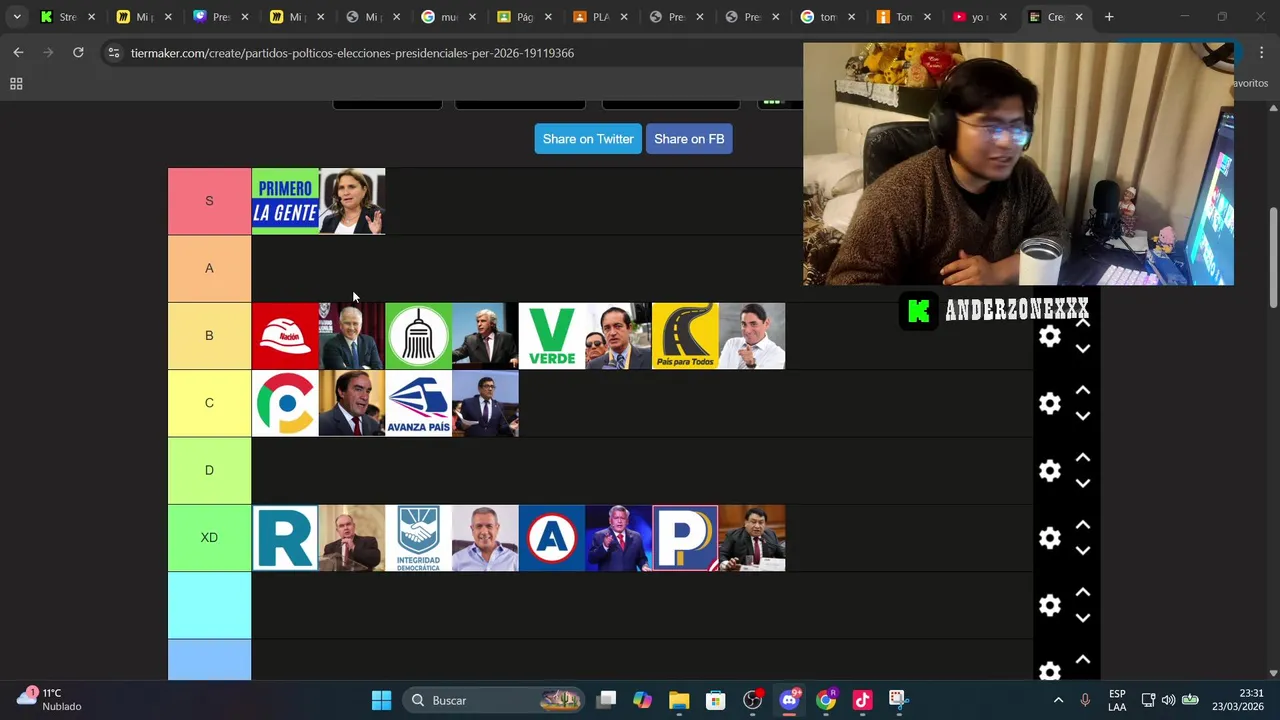Move tier XD row up with arrow
This screenshot has height=720, width=1280.
1083,525
